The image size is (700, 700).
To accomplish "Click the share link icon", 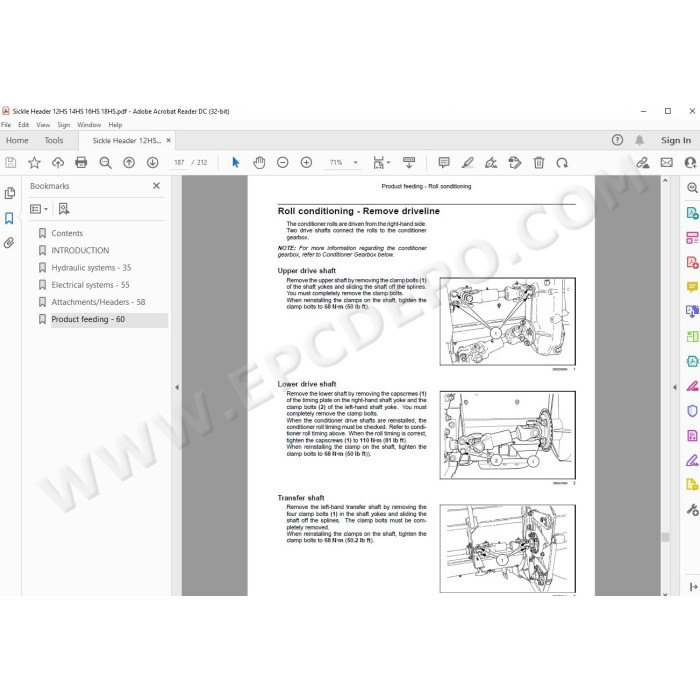I will tap(643, 162).
